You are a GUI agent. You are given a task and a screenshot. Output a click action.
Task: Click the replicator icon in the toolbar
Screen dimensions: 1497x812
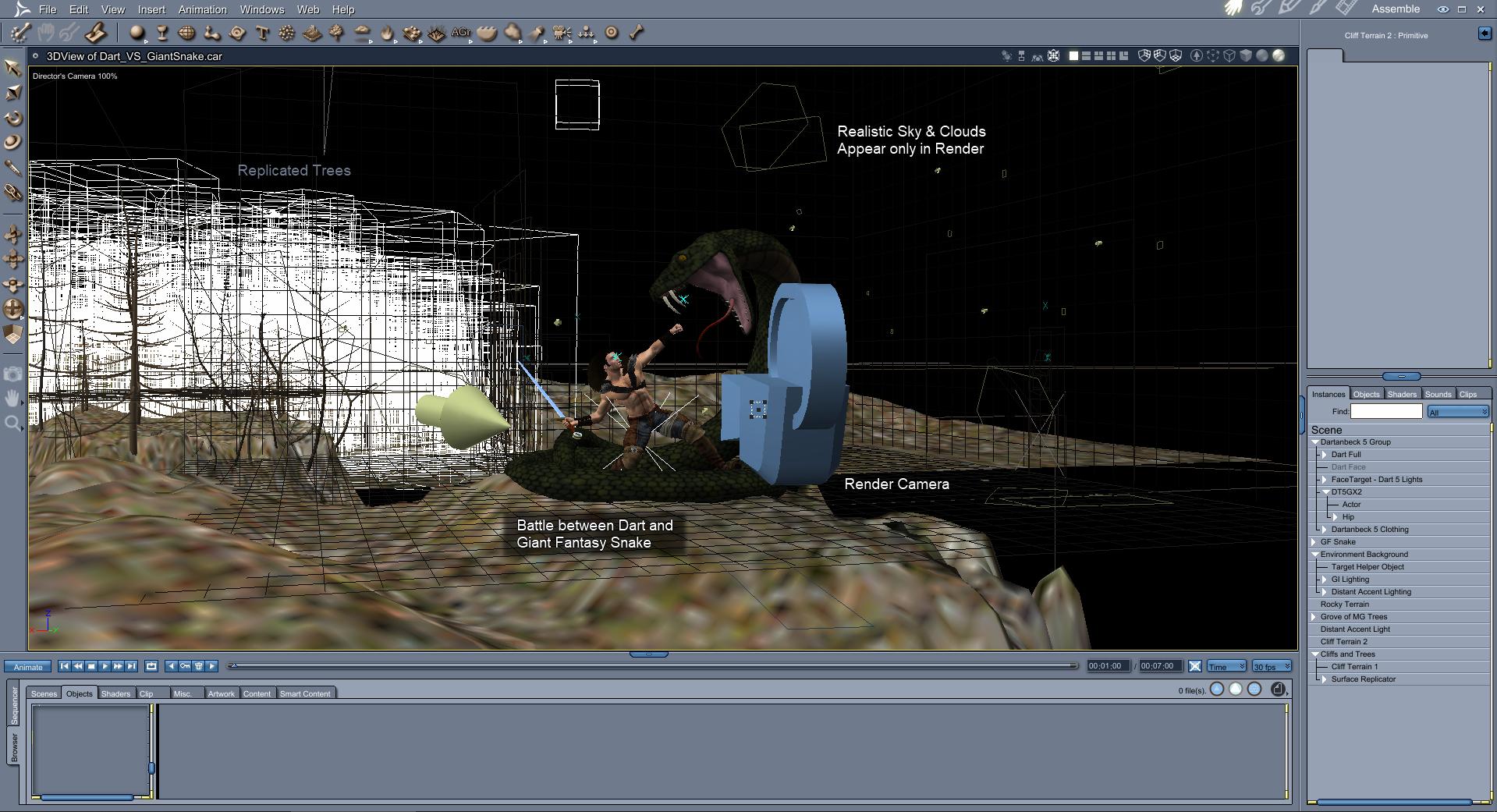pyautogui.click(x=412, y=33)
